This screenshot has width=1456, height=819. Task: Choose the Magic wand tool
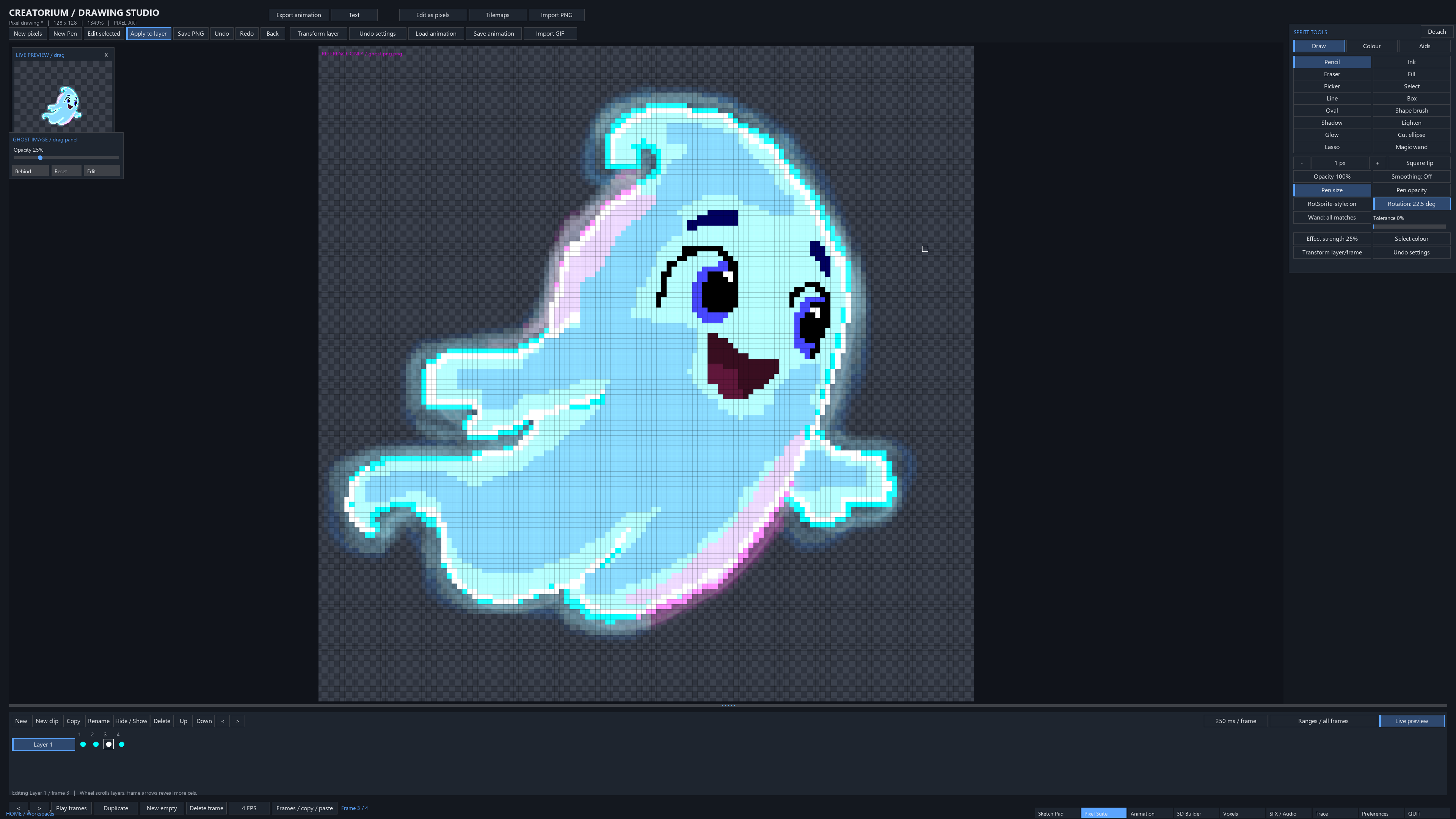point(1411,147)
